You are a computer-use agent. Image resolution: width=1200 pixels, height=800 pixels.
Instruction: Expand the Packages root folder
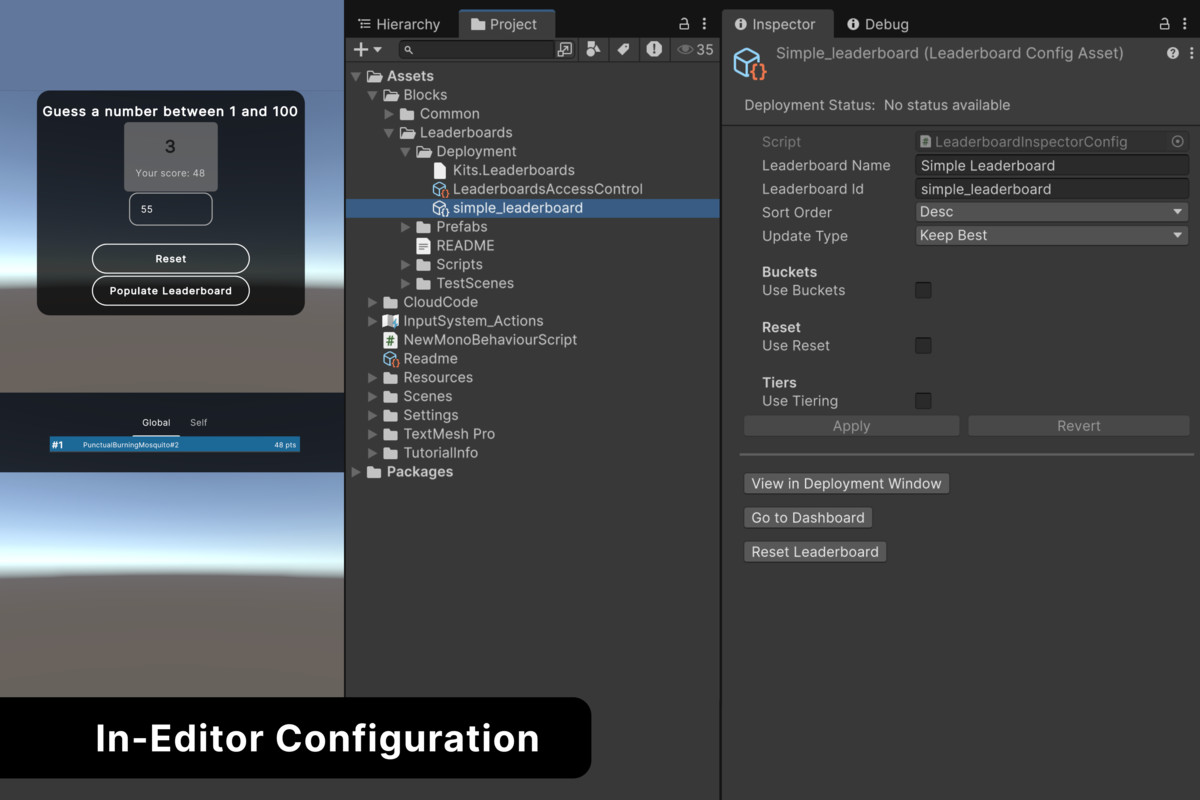pyautogui.click(x=356, y=472)
